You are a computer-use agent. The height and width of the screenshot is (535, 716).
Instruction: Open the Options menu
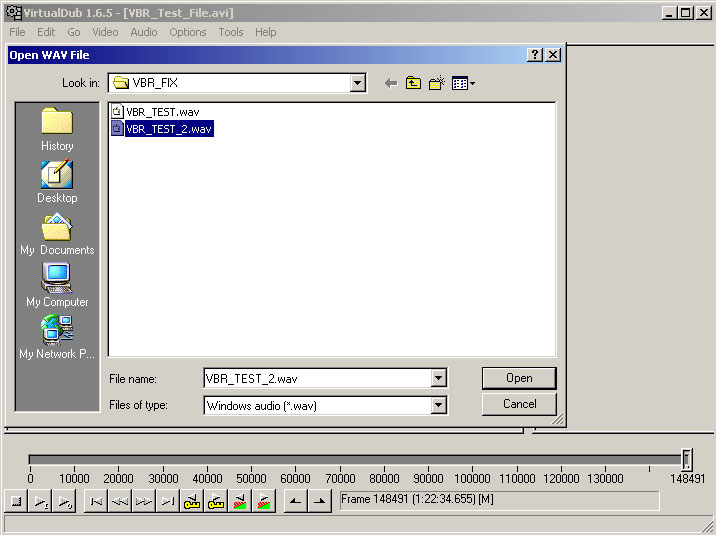188,32
